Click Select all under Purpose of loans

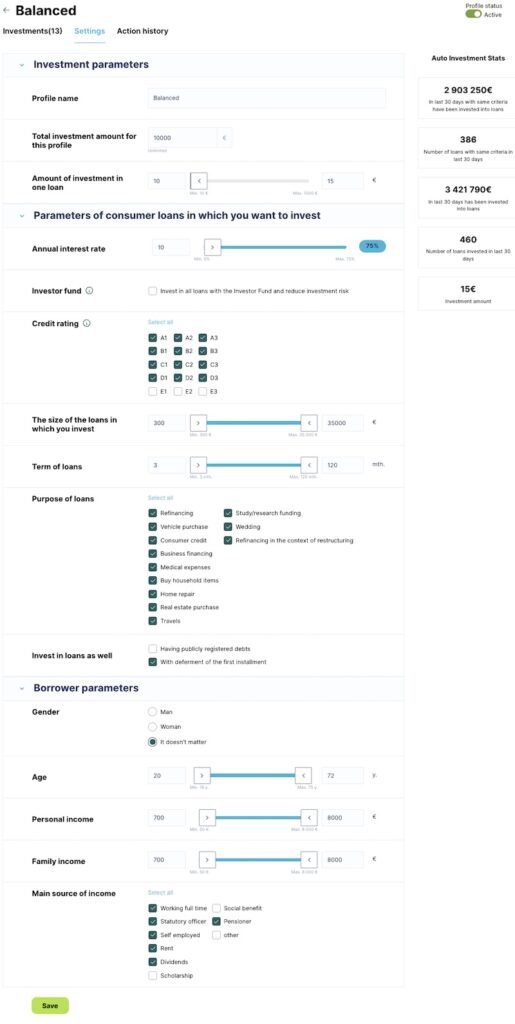tap(161, 498)
